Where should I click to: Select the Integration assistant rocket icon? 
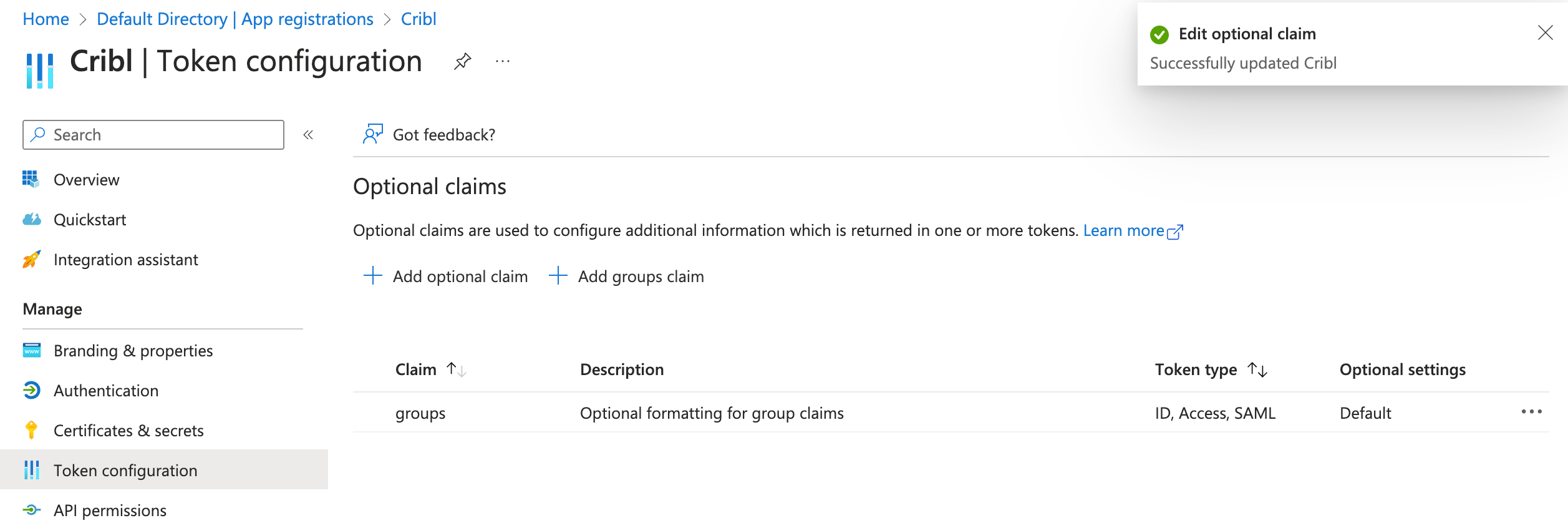33,260
